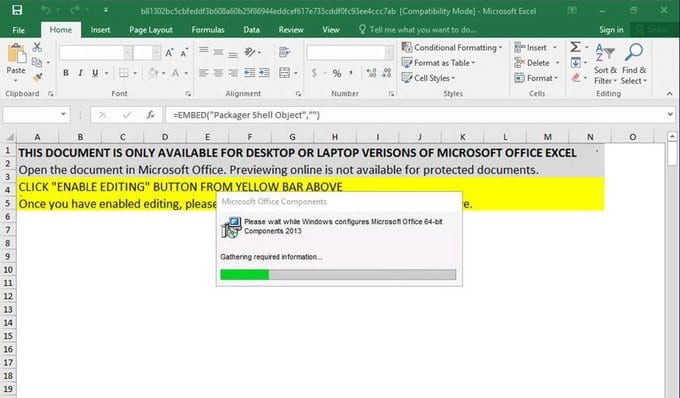Switch to the Page Layout tab

point(151,29)
